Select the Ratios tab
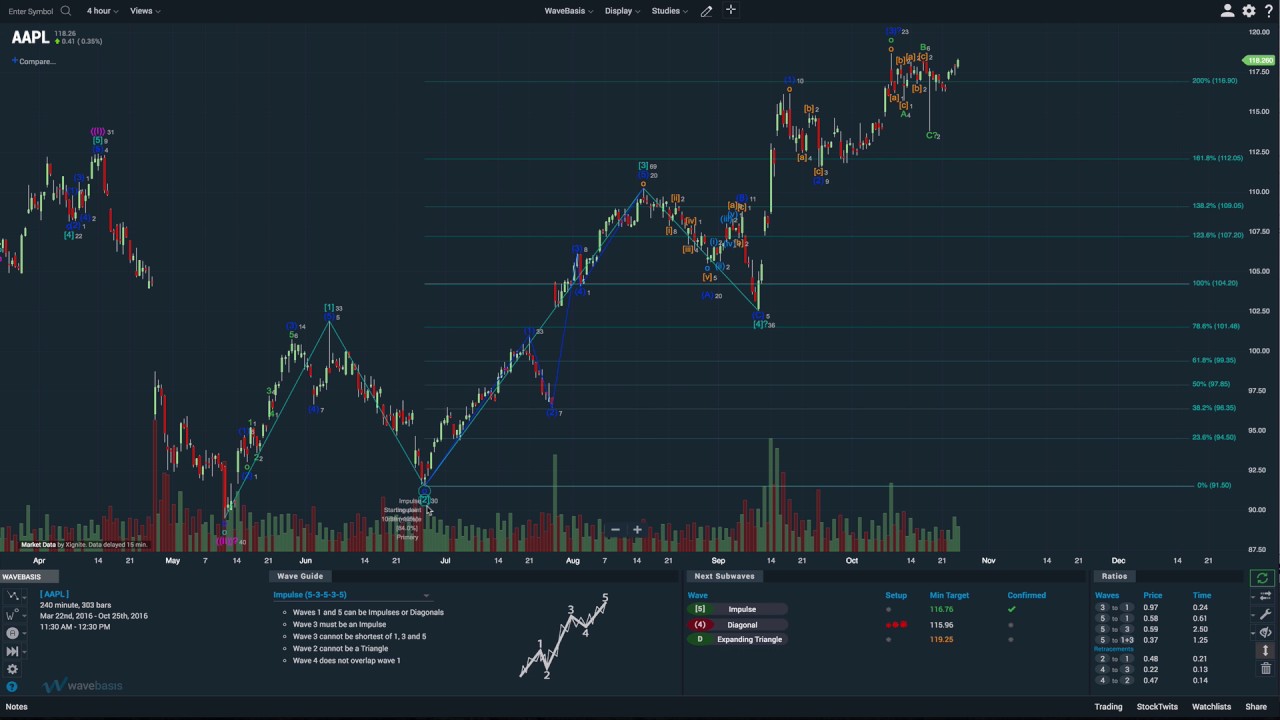This screenshot has width=1280, height=720. tap(1114, 576)
